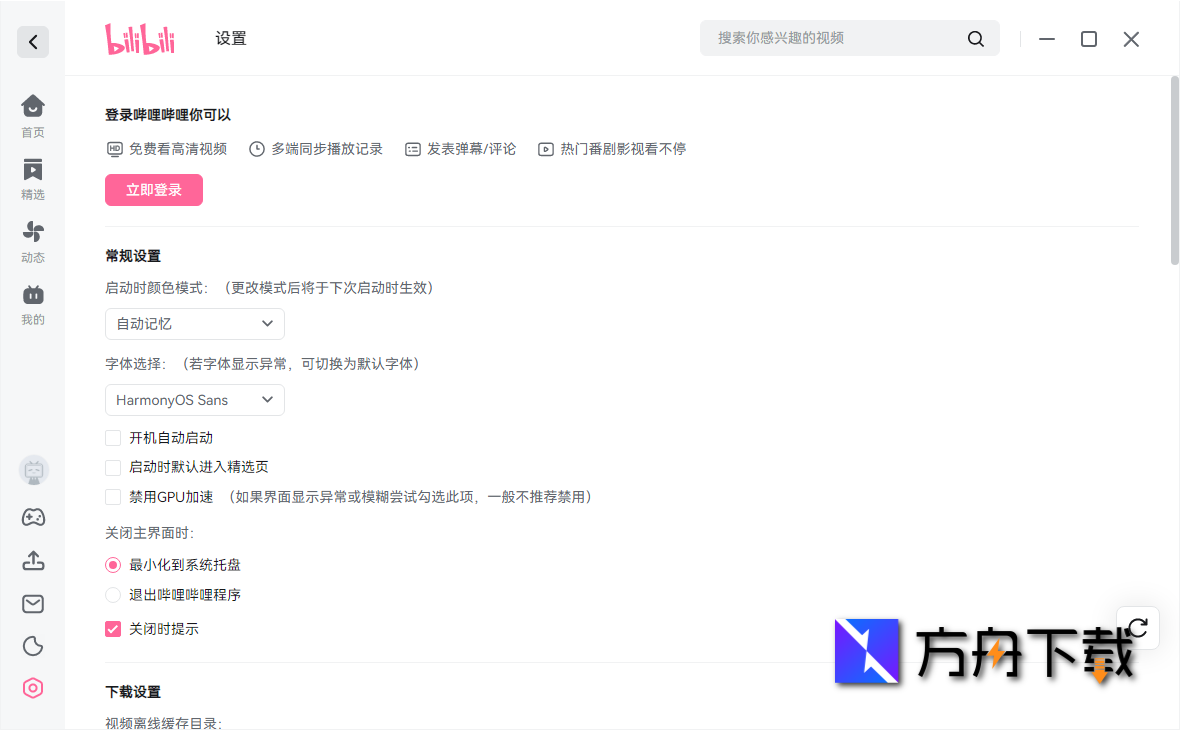Open the HarmonyOS Sans font dropdown
Viewport: 1180px width, 730px height.
[194, 399]
